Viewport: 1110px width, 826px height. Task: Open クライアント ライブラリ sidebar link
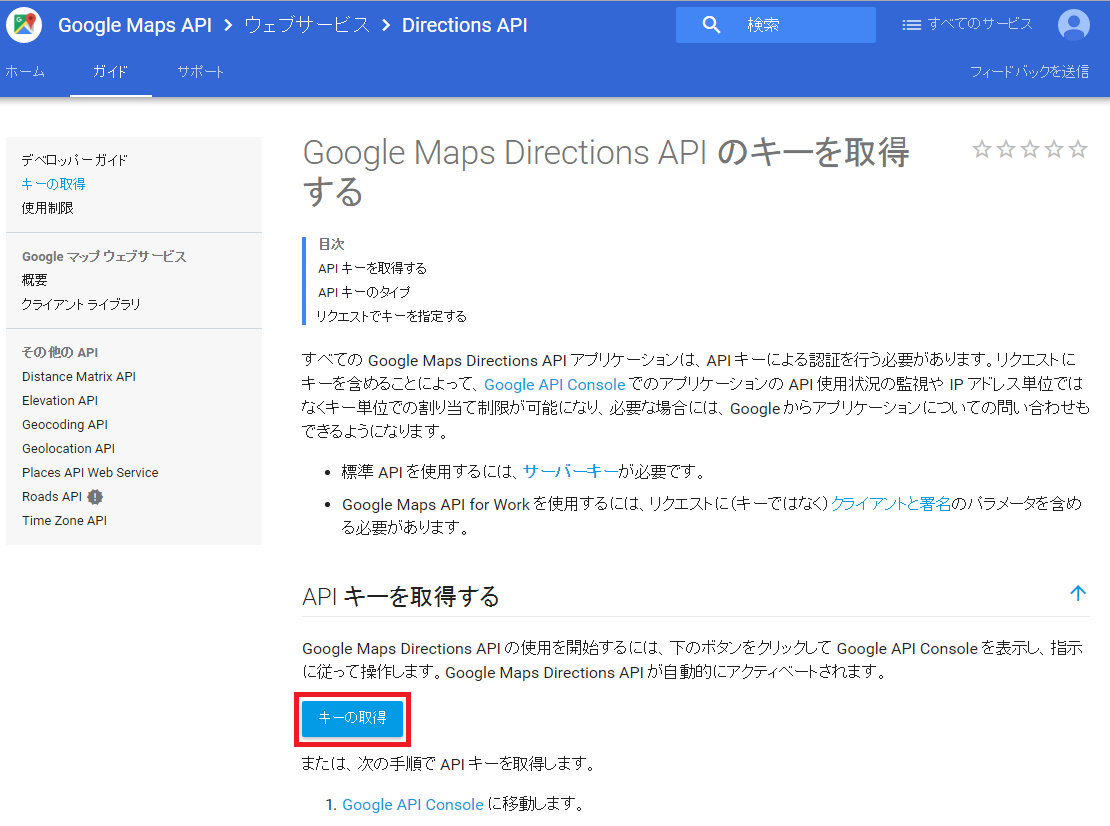click(x=81, y=304)
